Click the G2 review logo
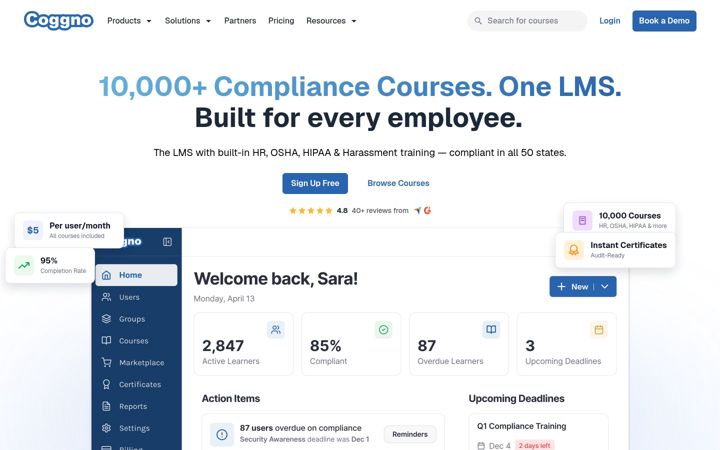The height and width of the screenshot is (450, 720). (x=428, y=210)
